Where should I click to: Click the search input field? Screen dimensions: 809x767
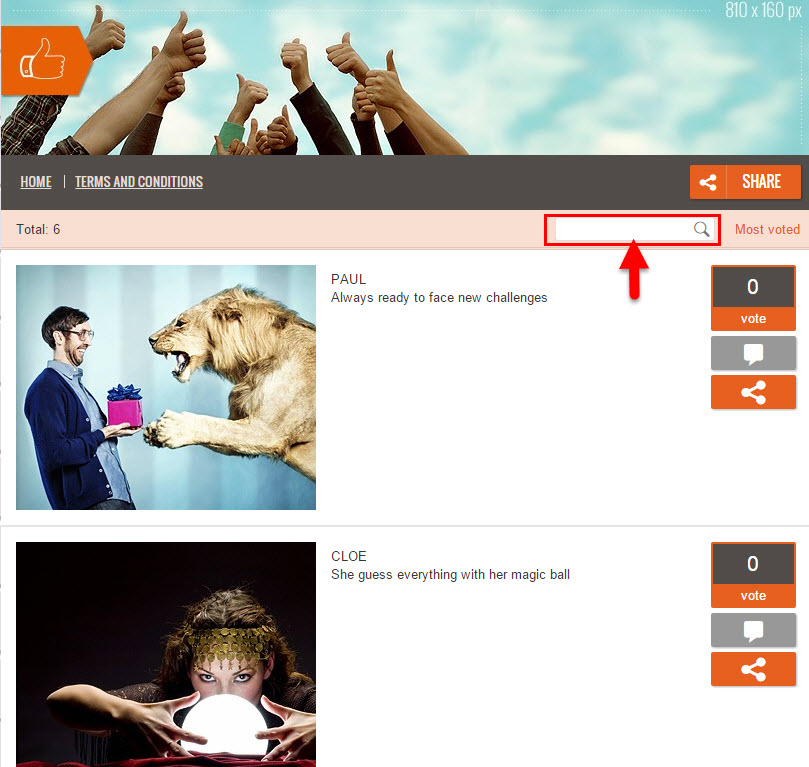634,230
